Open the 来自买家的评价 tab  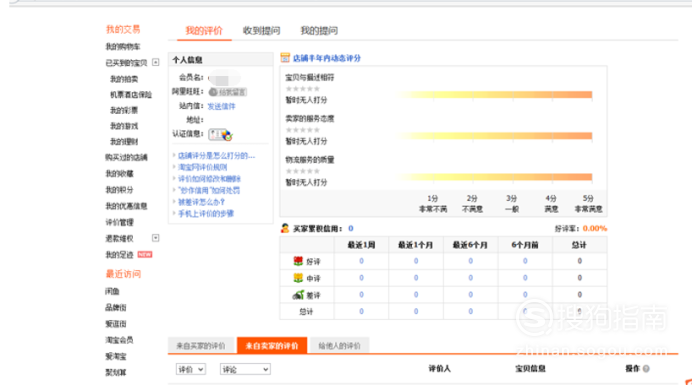201,345
